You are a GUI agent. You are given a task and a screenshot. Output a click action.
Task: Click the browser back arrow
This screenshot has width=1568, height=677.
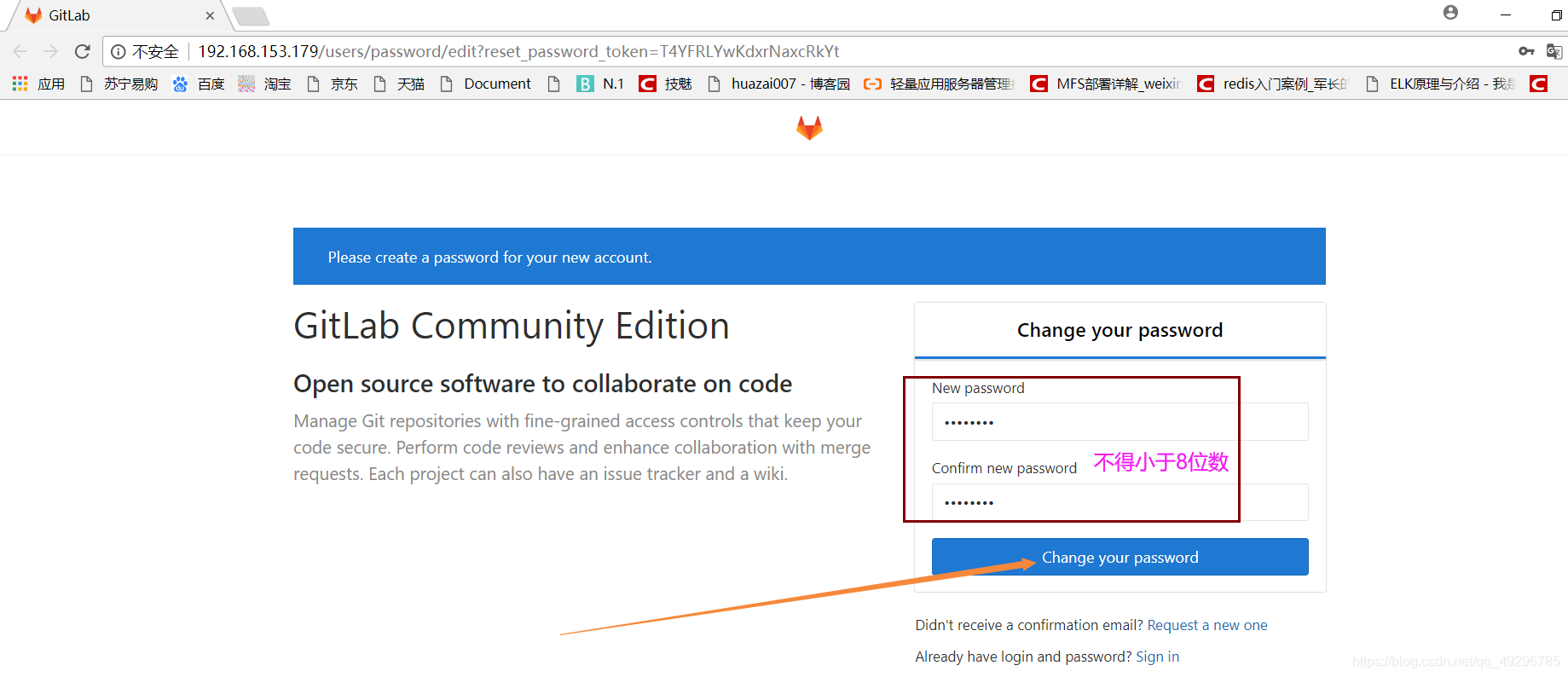20,51
